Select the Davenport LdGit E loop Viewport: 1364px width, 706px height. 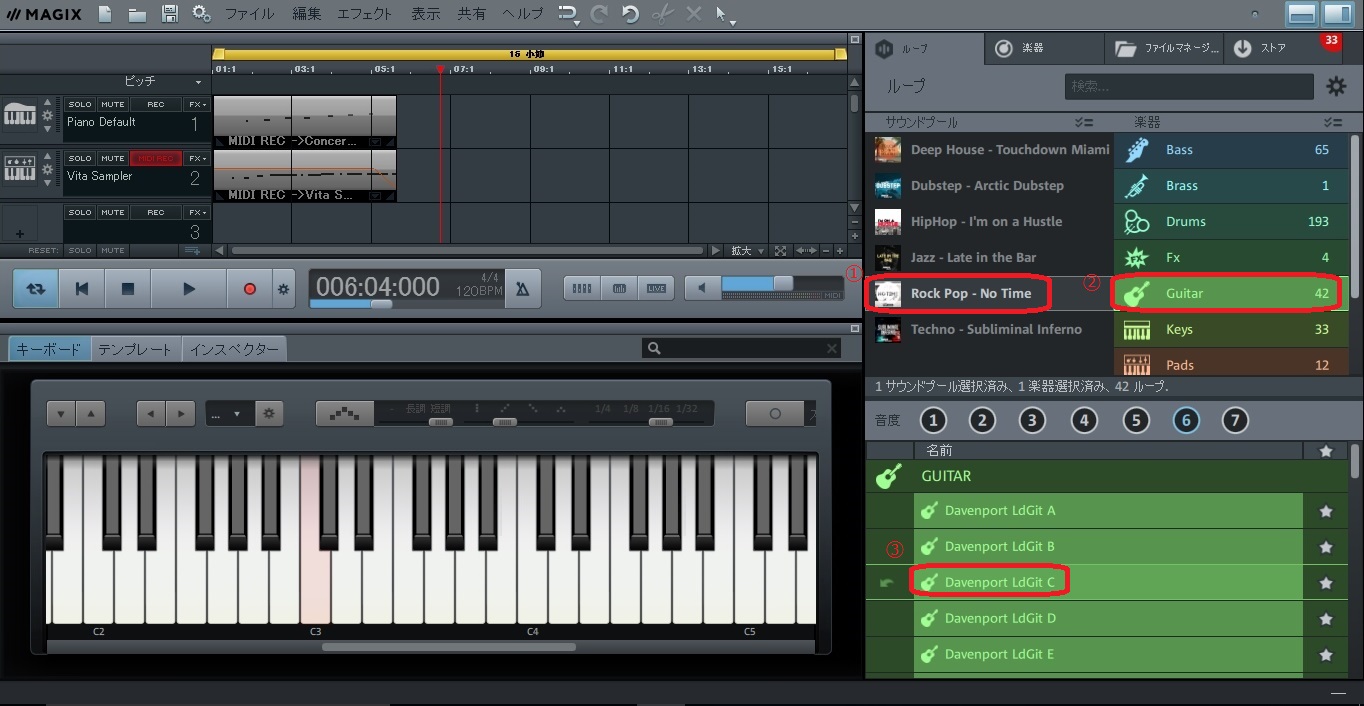pyautogui.click(x=1108, y=655)
